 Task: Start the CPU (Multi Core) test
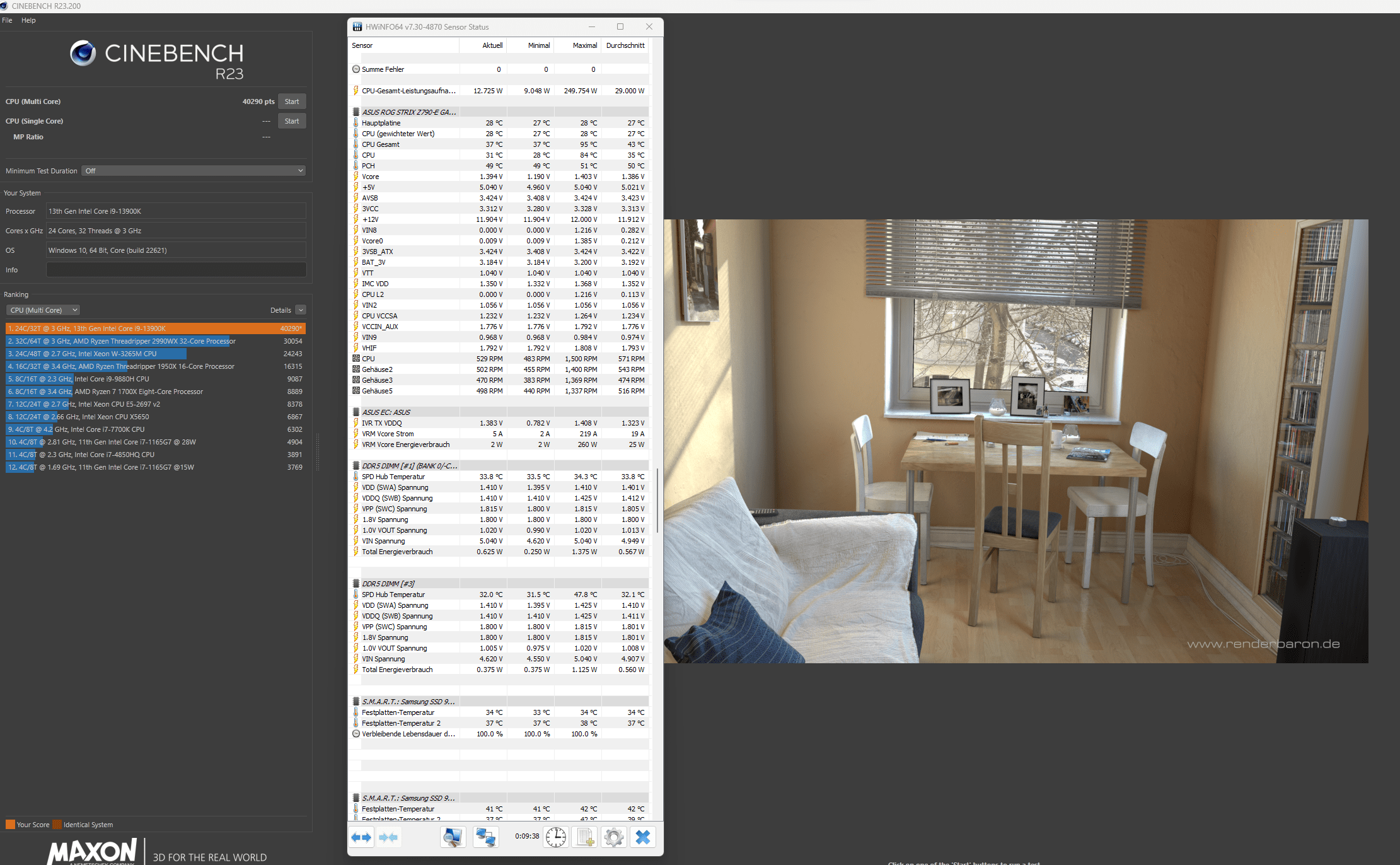coord(292,102)
